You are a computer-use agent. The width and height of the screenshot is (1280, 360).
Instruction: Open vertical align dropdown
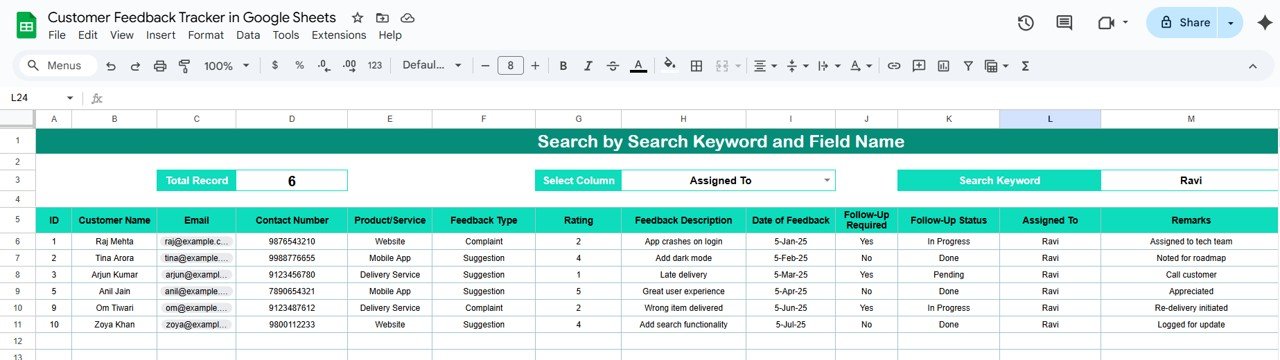tap(797, 66)
